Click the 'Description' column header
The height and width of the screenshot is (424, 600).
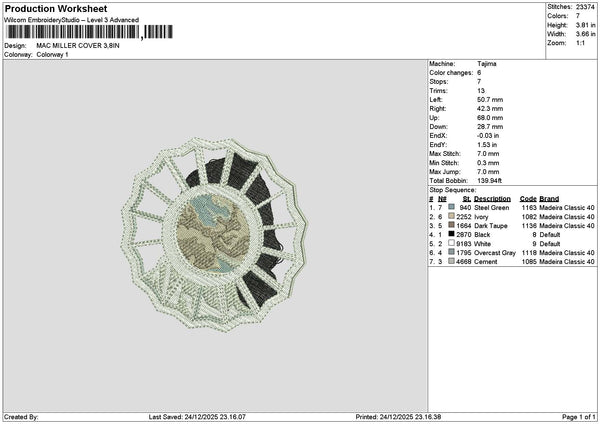coord(492,199)
